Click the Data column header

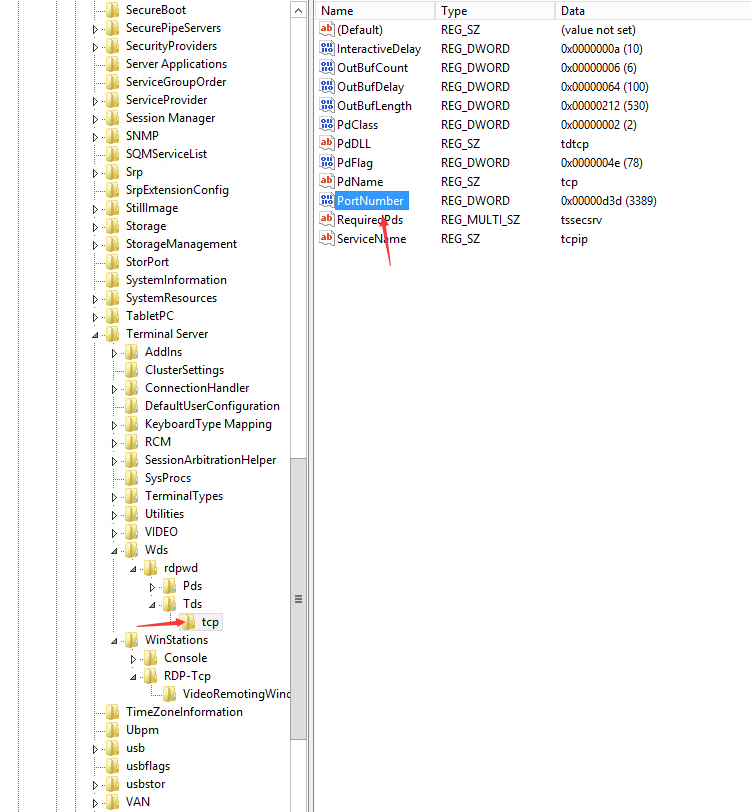click(x=650, y=10)
